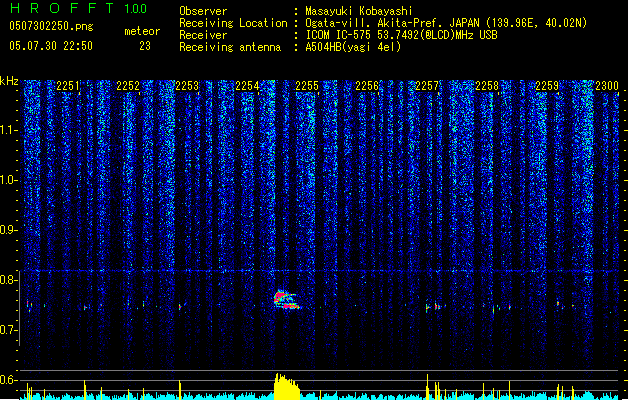629x400 pixels.
Task: Select the file name 0507302250.png
Action: click(x=51, y=26)
